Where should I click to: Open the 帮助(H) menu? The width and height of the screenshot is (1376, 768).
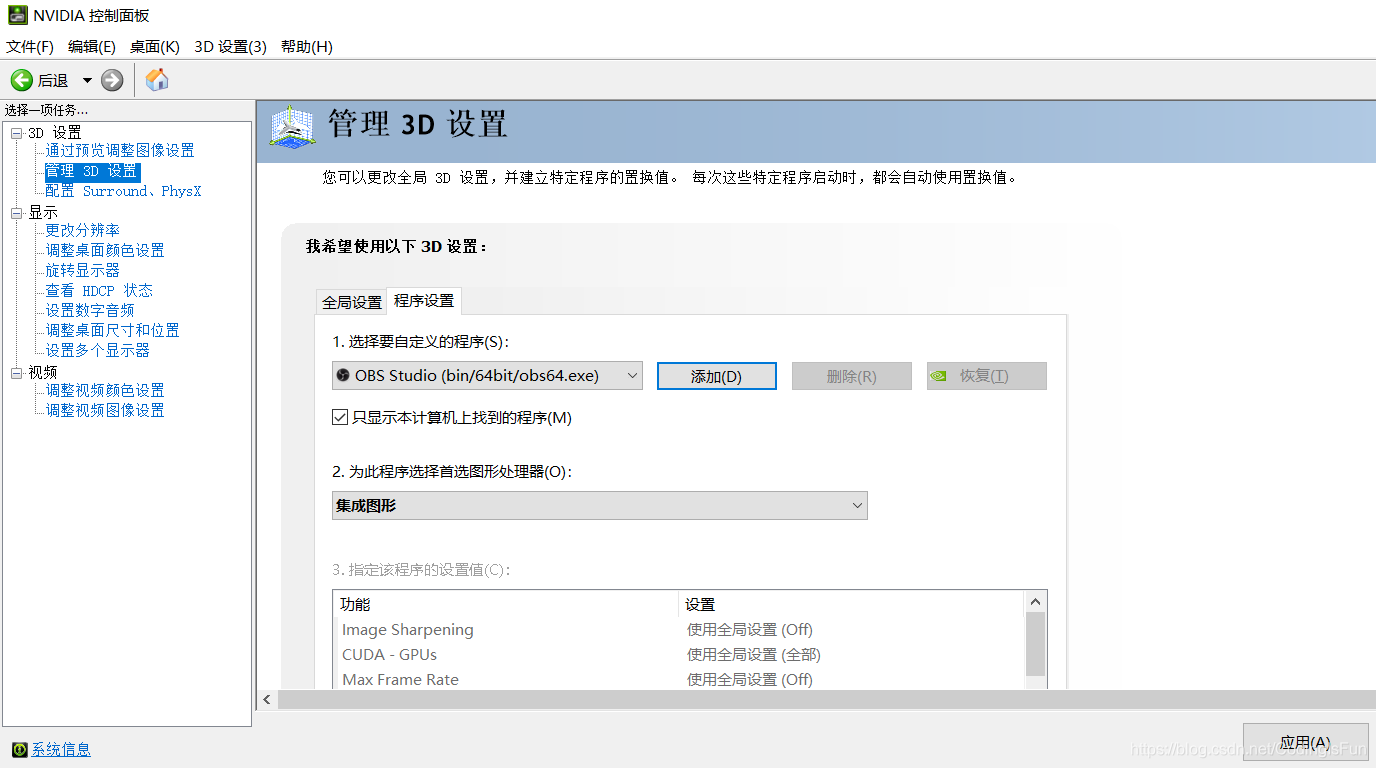[x=307, y=47]
